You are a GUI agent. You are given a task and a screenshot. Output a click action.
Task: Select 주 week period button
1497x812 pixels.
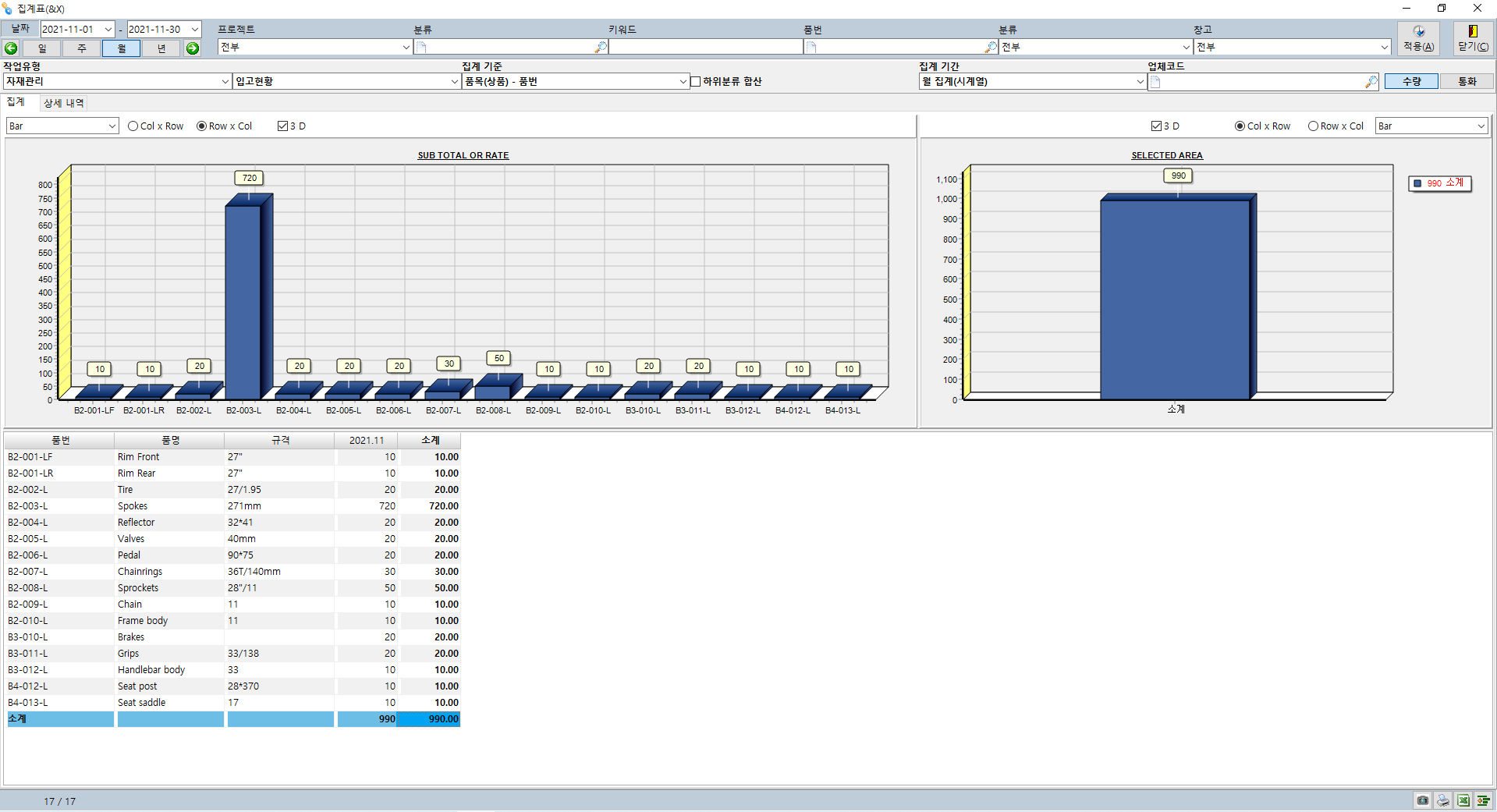pyautogui.click(x=82, y=48)
